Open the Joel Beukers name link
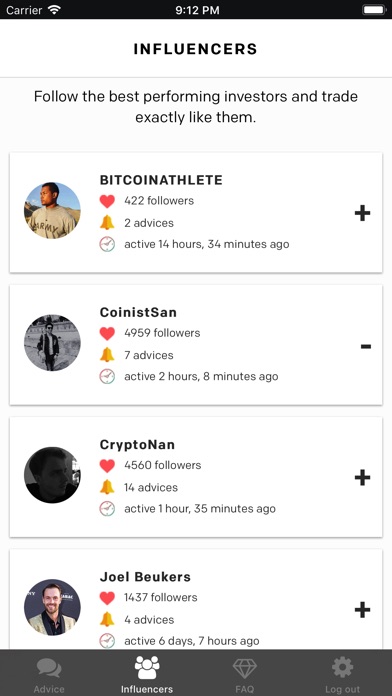 [x=145, y=577]
